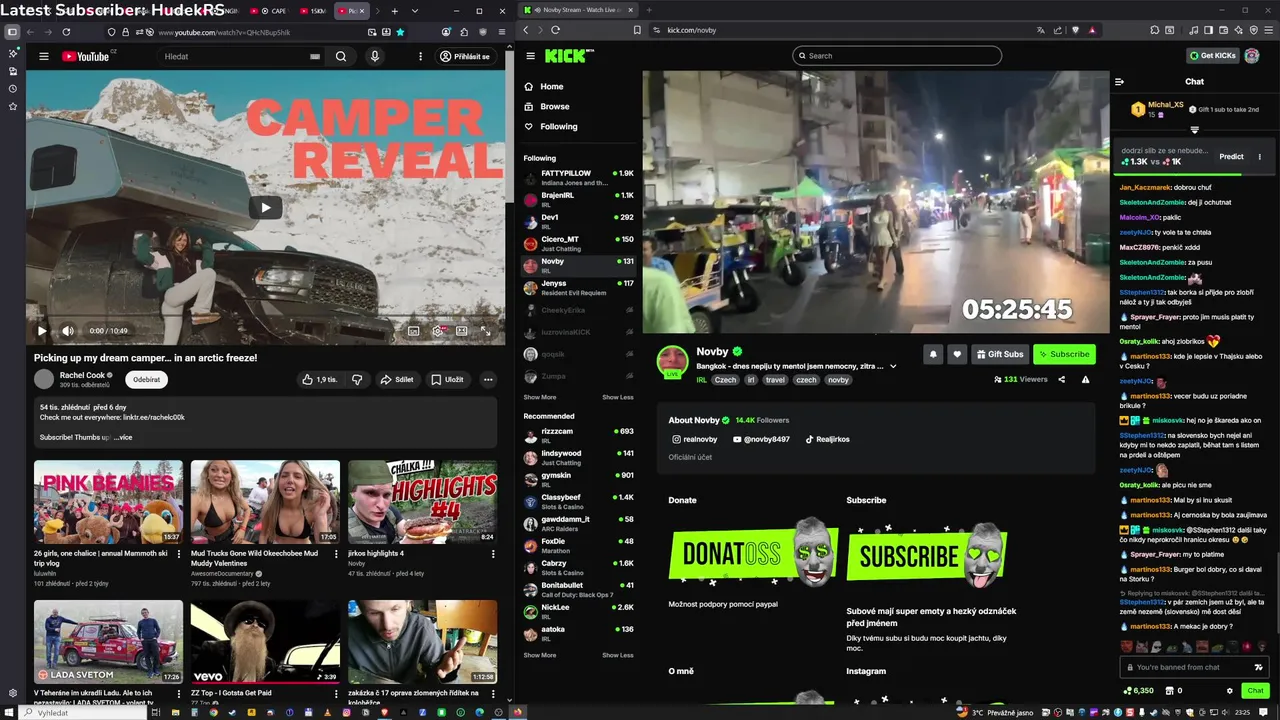The image size is (1280, 720).
Task: Switch to the 15KM browser tab
Action: [x=313, y=11]
